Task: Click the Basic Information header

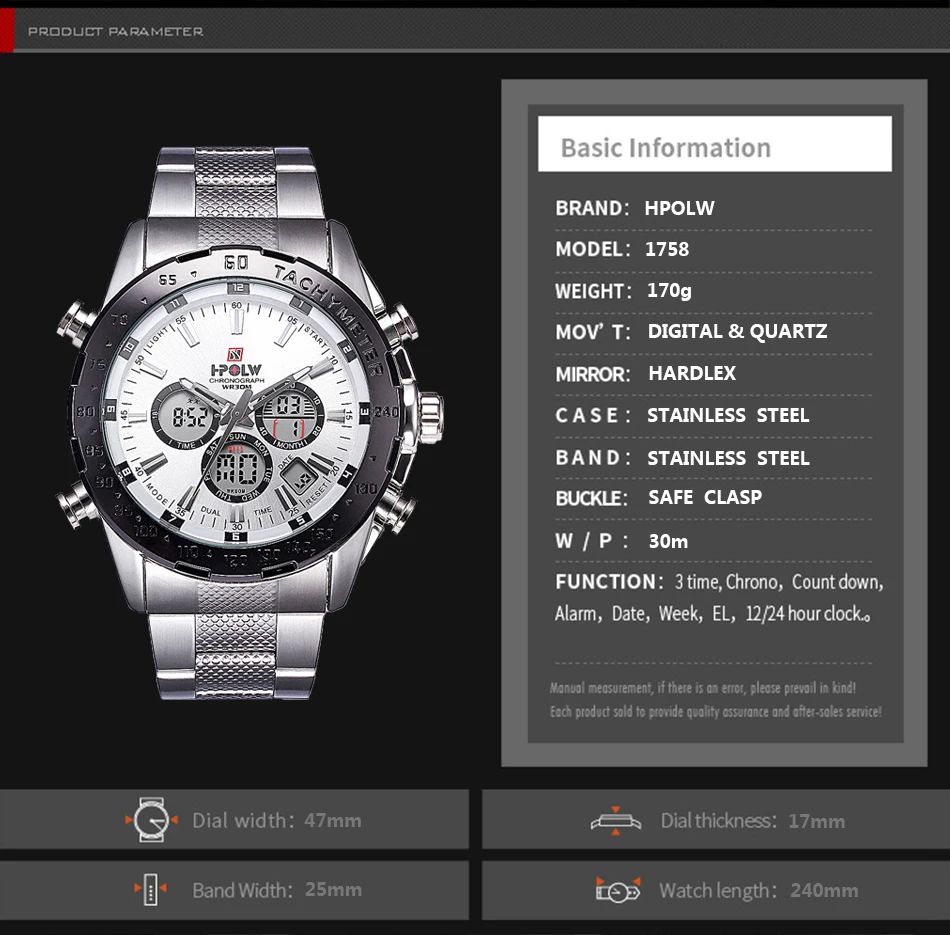Action: pyautogui.click(x=714, y=144)
